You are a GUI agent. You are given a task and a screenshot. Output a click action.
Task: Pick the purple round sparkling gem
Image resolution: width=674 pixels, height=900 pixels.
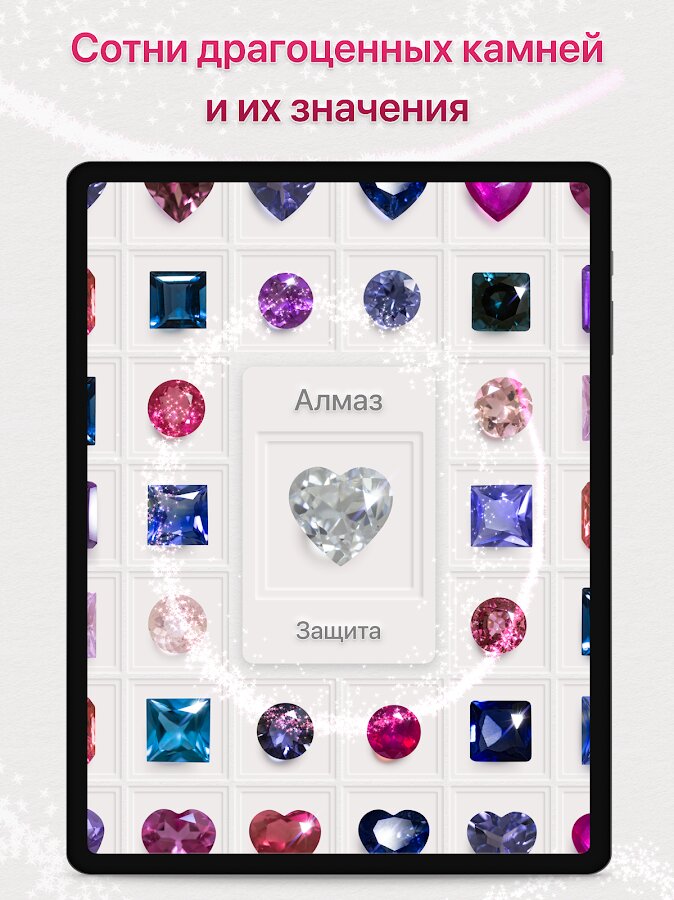[285, 300]
